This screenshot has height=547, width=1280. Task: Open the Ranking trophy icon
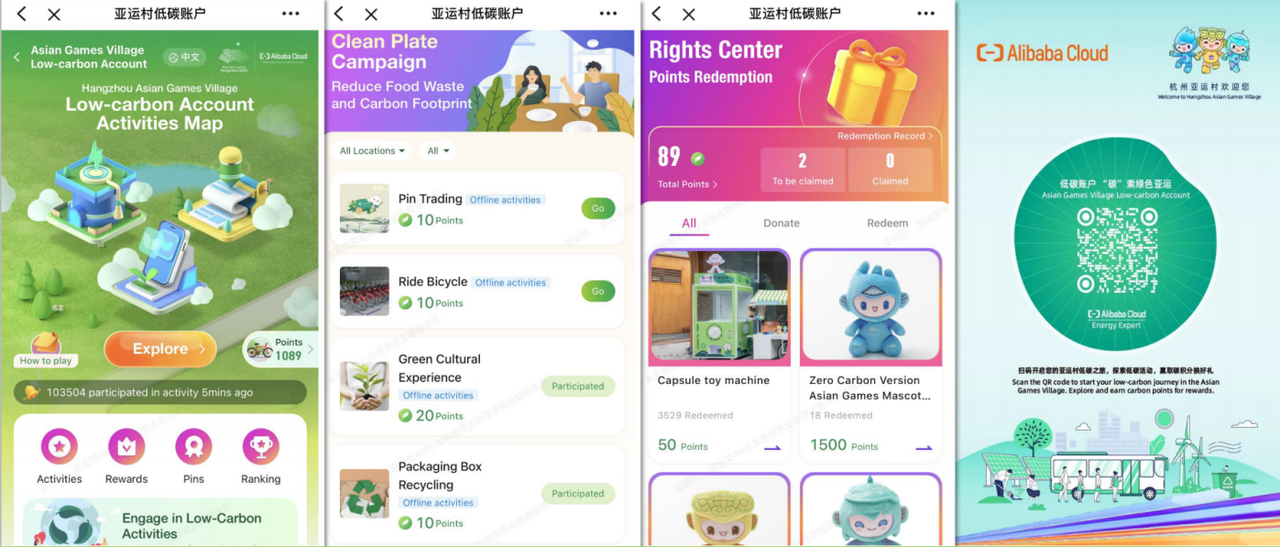click(x=260, y=446)
